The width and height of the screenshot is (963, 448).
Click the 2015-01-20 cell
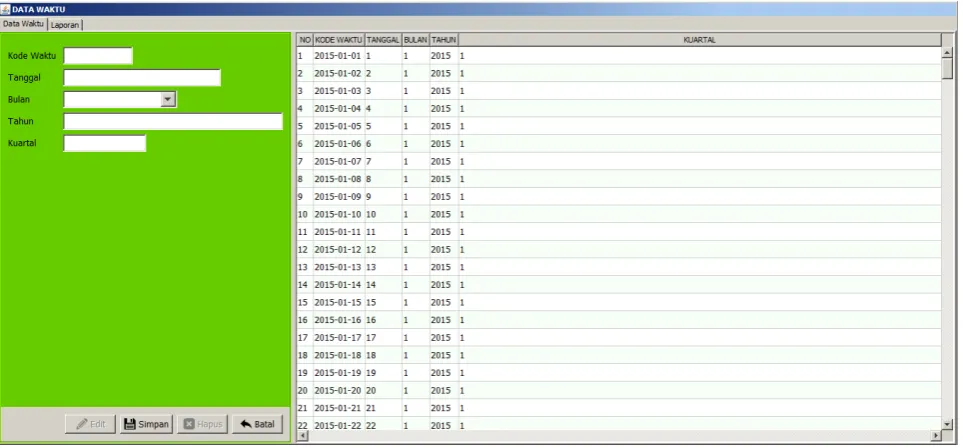pos(338,390)
